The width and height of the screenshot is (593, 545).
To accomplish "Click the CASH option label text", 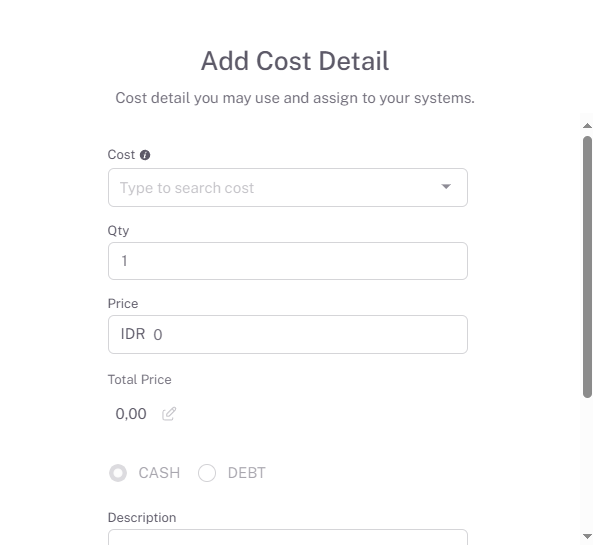I will [x=159, y=473].
